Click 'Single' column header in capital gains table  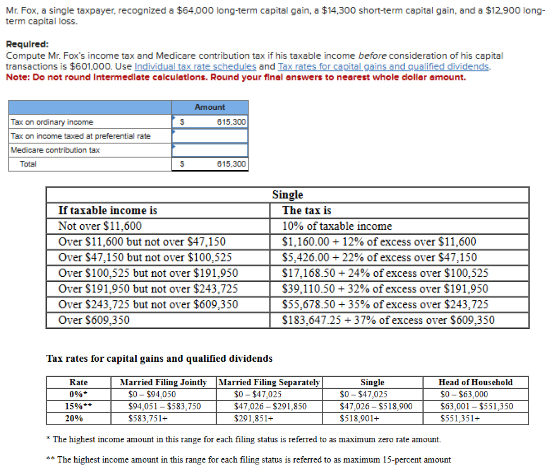click(372, 382)
